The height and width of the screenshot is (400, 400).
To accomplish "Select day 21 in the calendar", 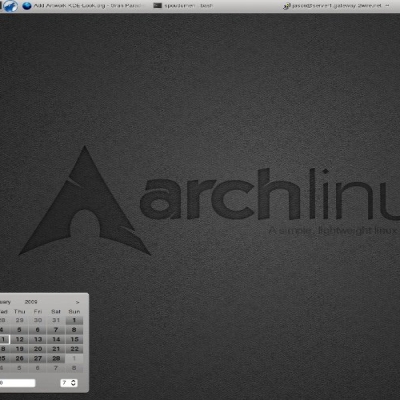I will click(56, 349).
